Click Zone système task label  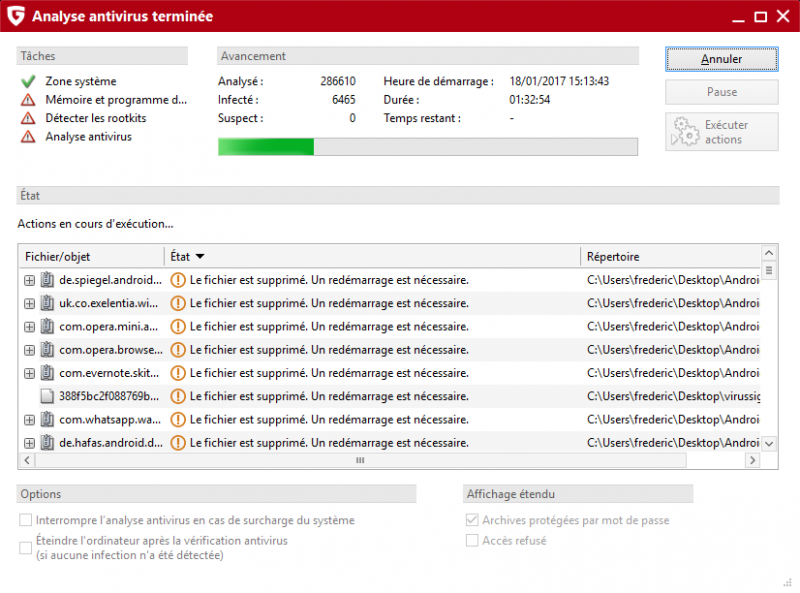(x=81, y=82)
